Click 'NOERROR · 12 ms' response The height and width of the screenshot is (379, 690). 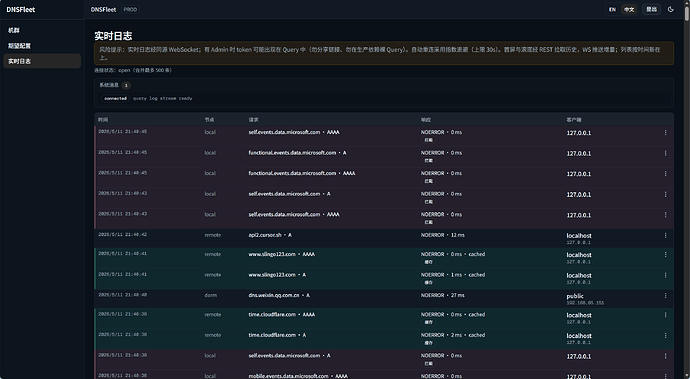443,235
